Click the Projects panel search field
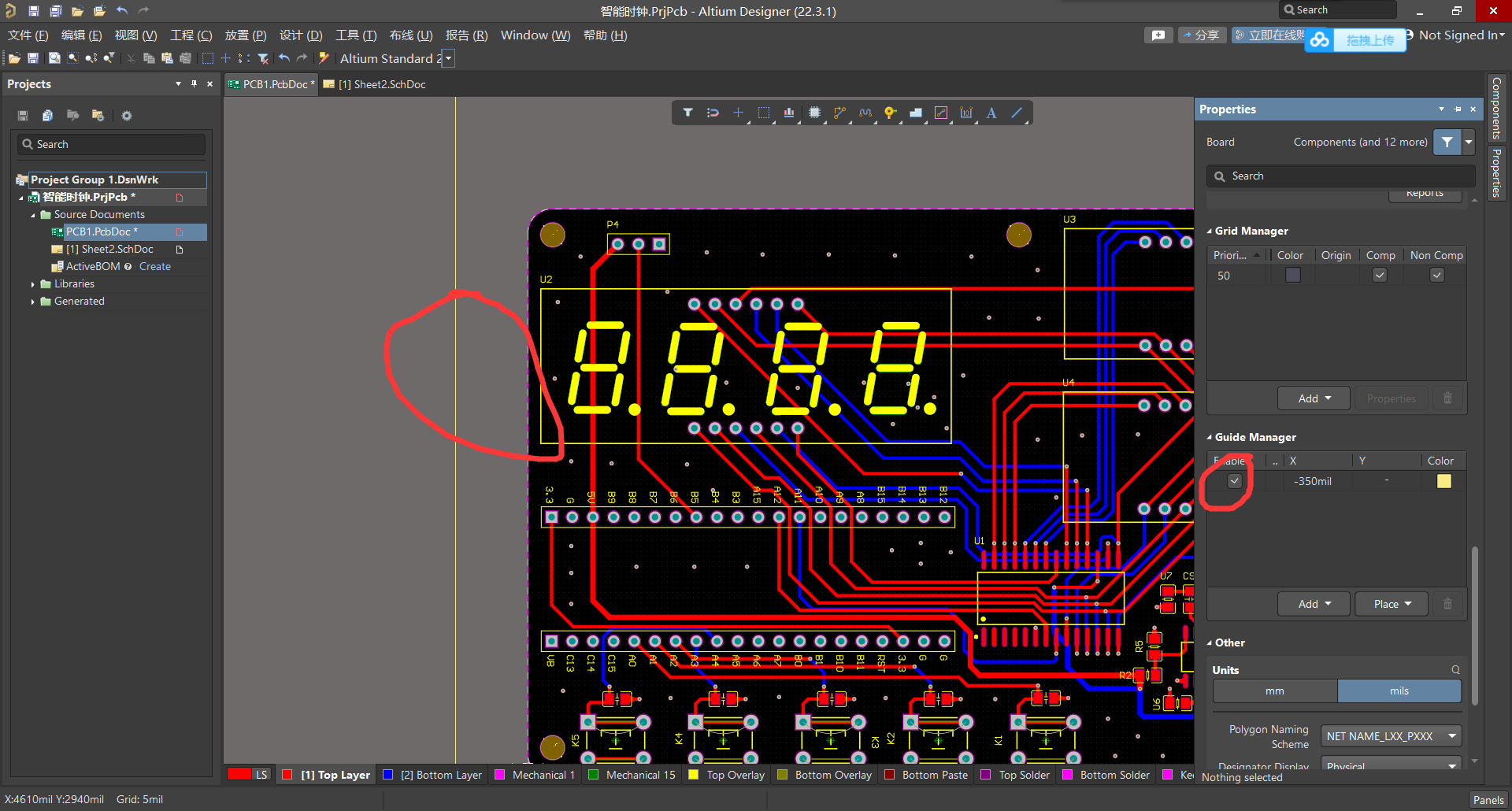Image resolution: width=1512 pixels, height=811 pixels. coord(111,144)
